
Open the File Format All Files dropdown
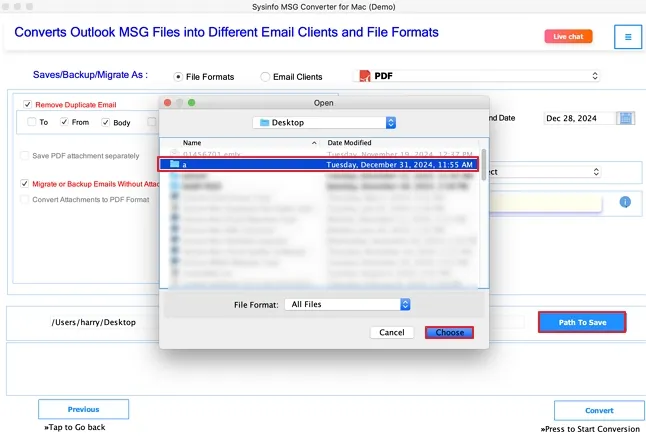pyautogui.click(x=347, y=304)
